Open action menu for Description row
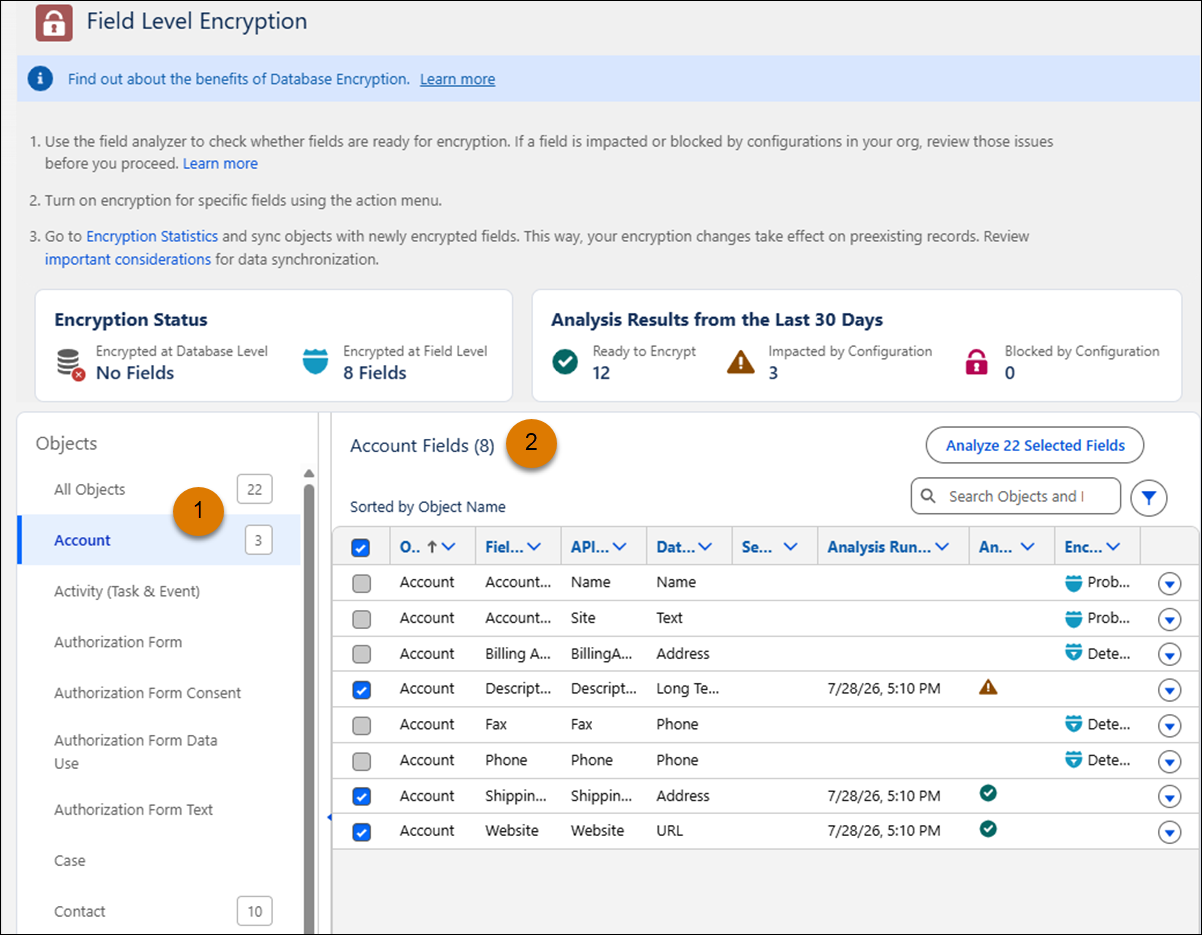Screen dimensions: 1202x935 coord(1169,690)
